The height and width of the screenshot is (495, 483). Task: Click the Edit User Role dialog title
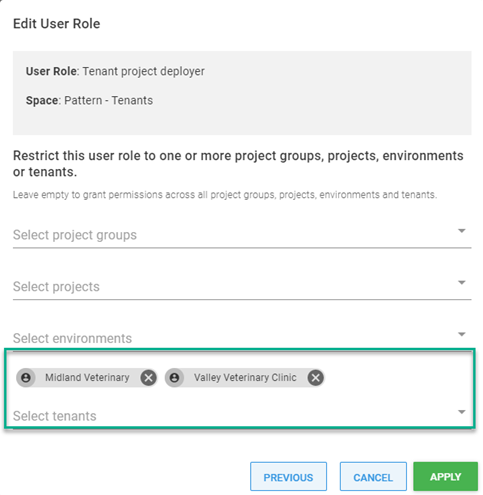point(56,24)
